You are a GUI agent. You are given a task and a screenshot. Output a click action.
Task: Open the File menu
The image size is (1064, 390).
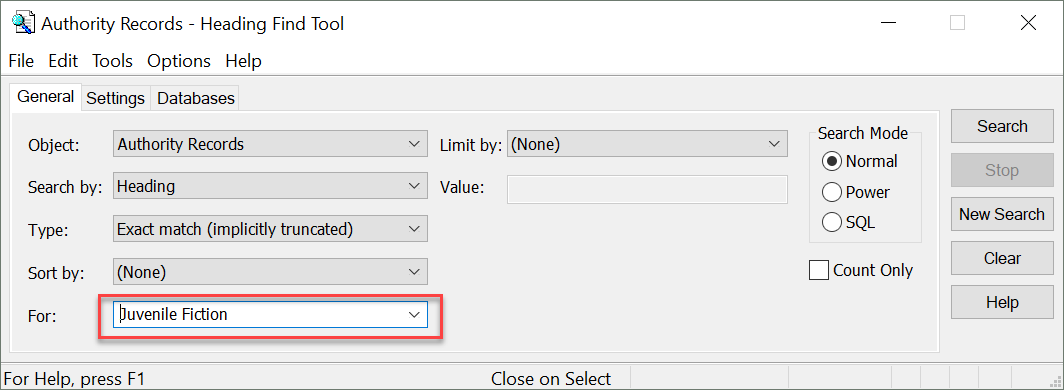[21, 61]
